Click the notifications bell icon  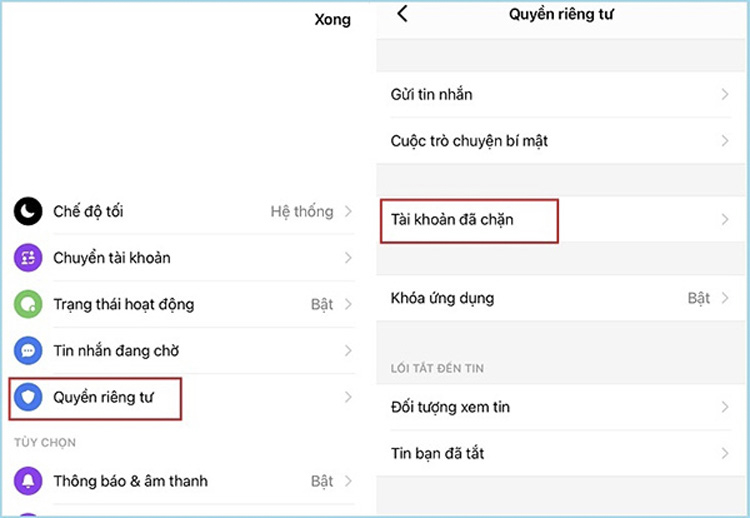tap(28, 481)
